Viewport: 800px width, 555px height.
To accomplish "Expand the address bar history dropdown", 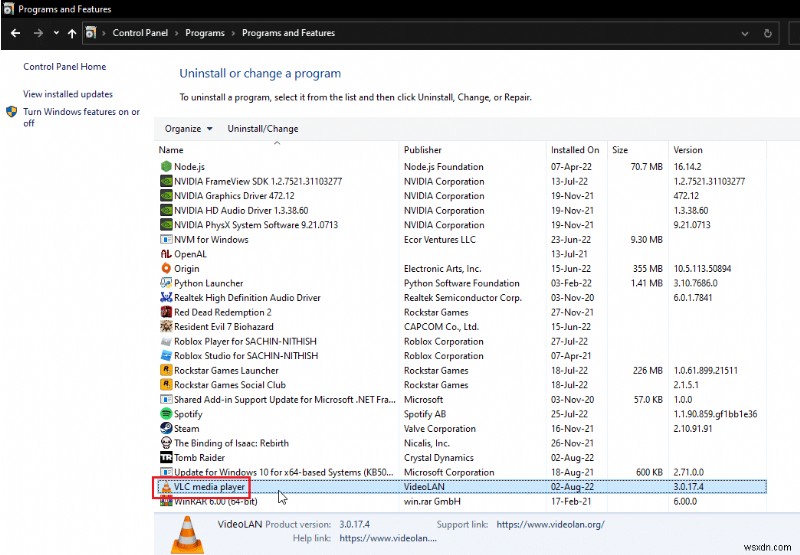I will coord(745,34).
